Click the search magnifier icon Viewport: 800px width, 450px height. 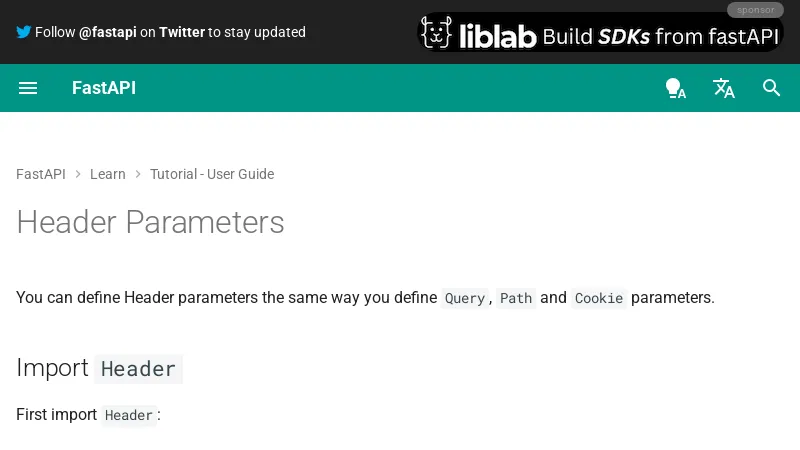coord(771,88)
